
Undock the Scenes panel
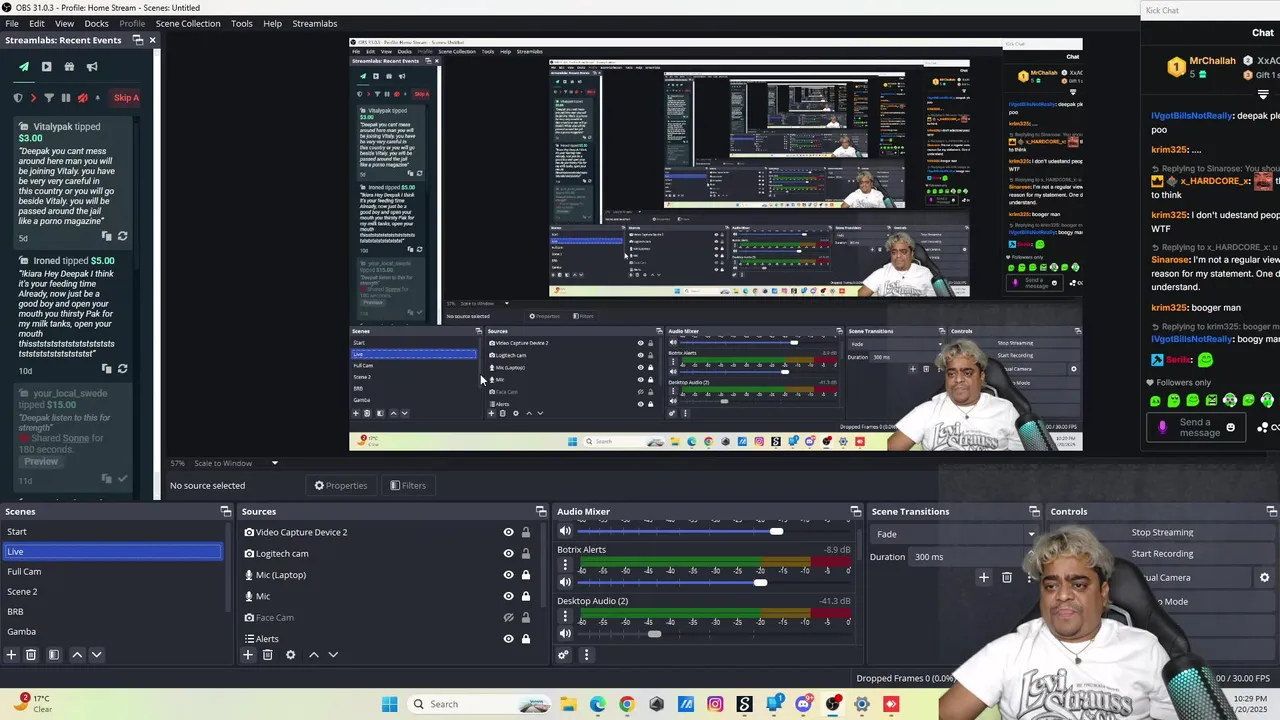(226, 511)
